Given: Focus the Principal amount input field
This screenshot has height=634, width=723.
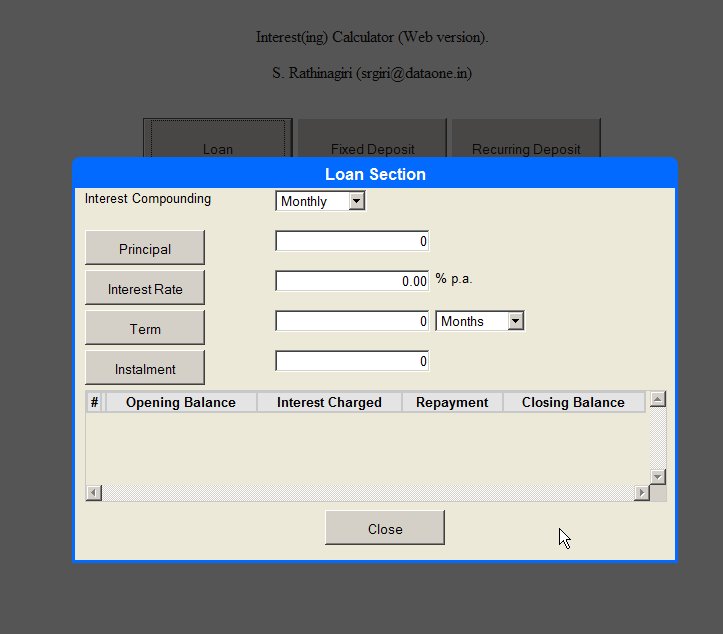Looking at the screenshot, I should click(x=352, y=241).
